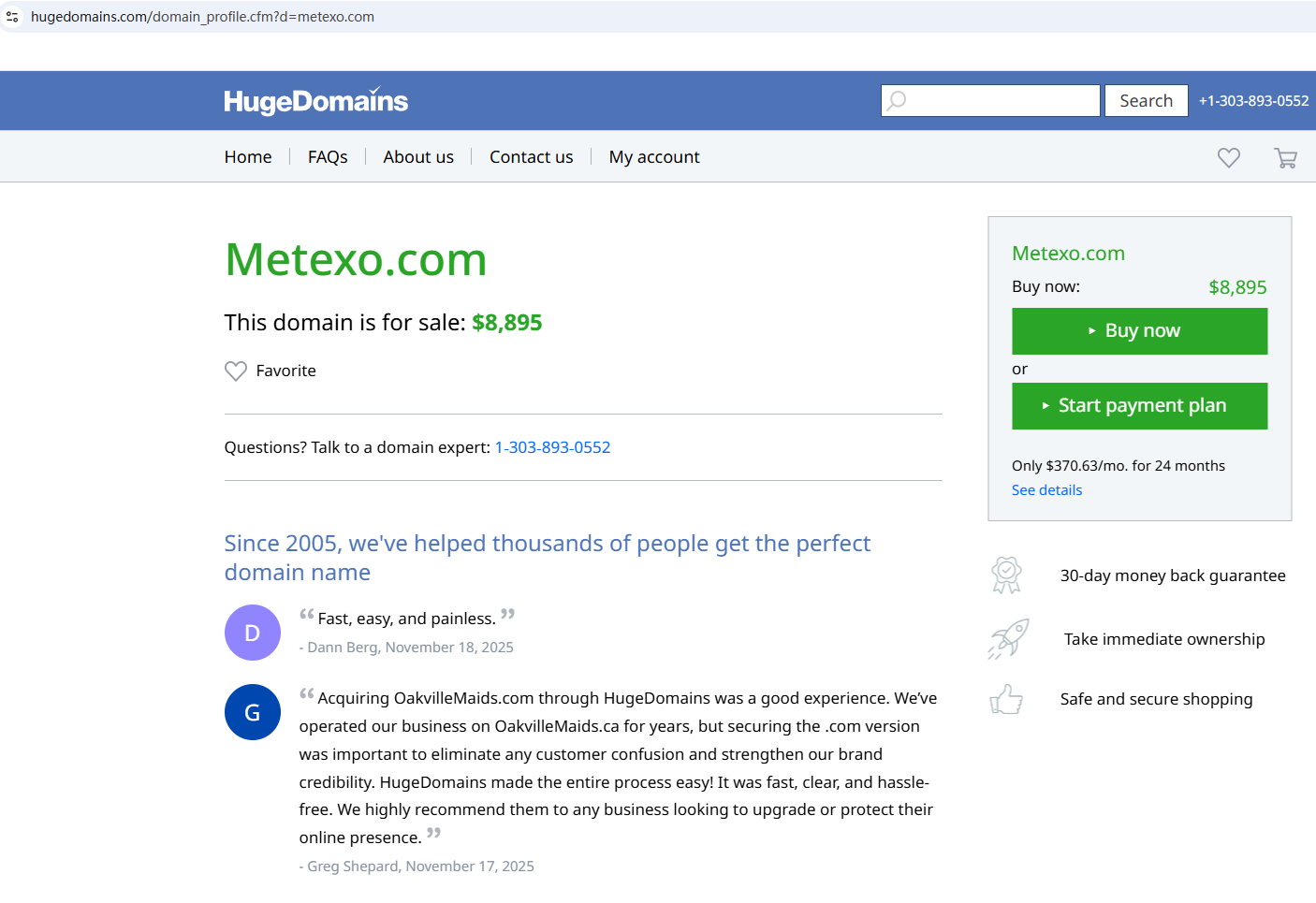The height and width of the screenshot is (903, 1316).
Task: Toggle Favorite heart for Metexo.com
Action: click(236, 371)
